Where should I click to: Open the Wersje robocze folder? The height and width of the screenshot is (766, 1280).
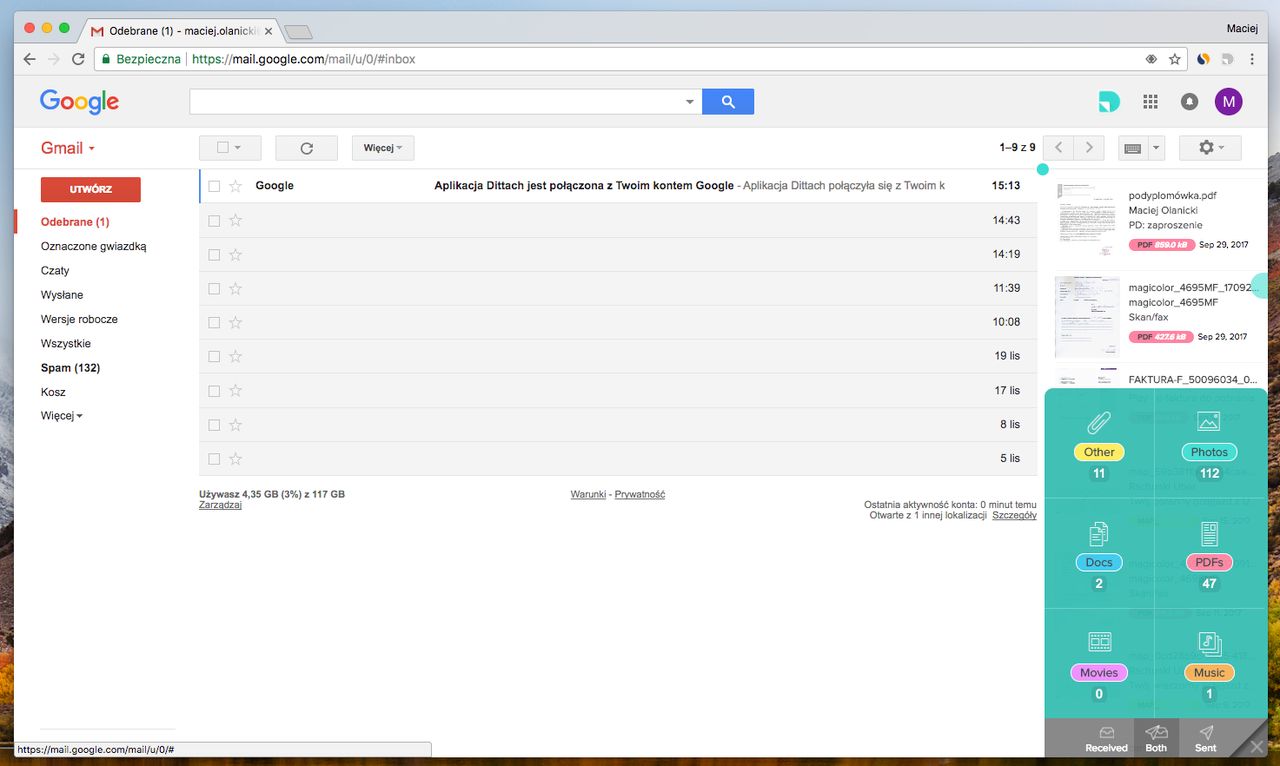click(x=79, y=319)
